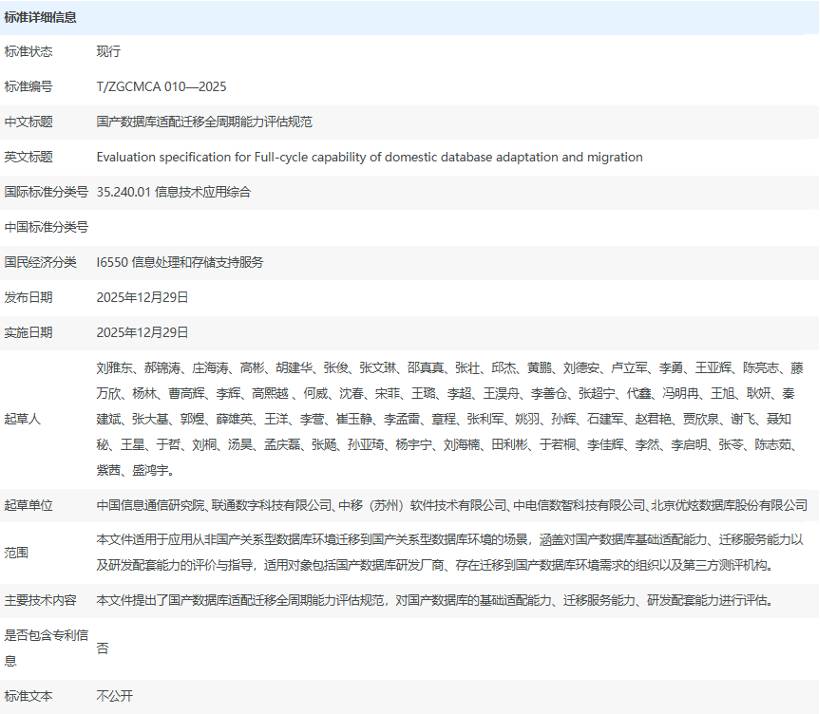Click ICS classification 35.240.01 信息技术应用综合
820x714 pixels.
coord(173,192)
